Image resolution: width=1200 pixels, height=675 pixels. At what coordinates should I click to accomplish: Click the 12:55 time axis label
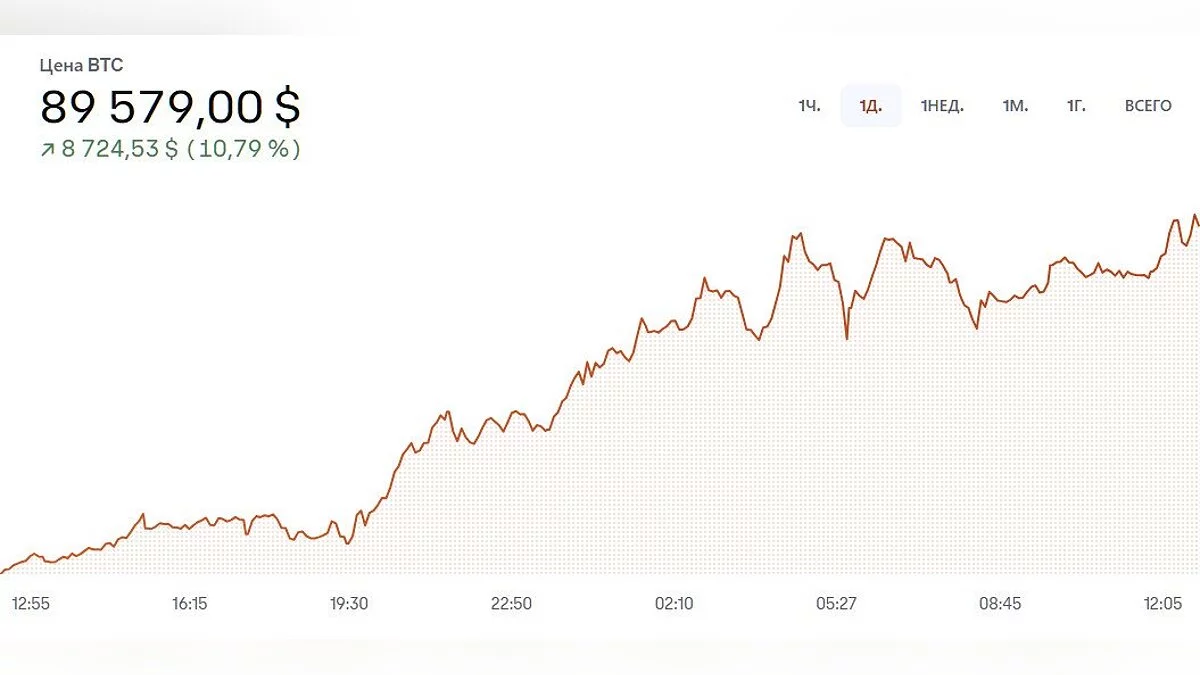30,603
